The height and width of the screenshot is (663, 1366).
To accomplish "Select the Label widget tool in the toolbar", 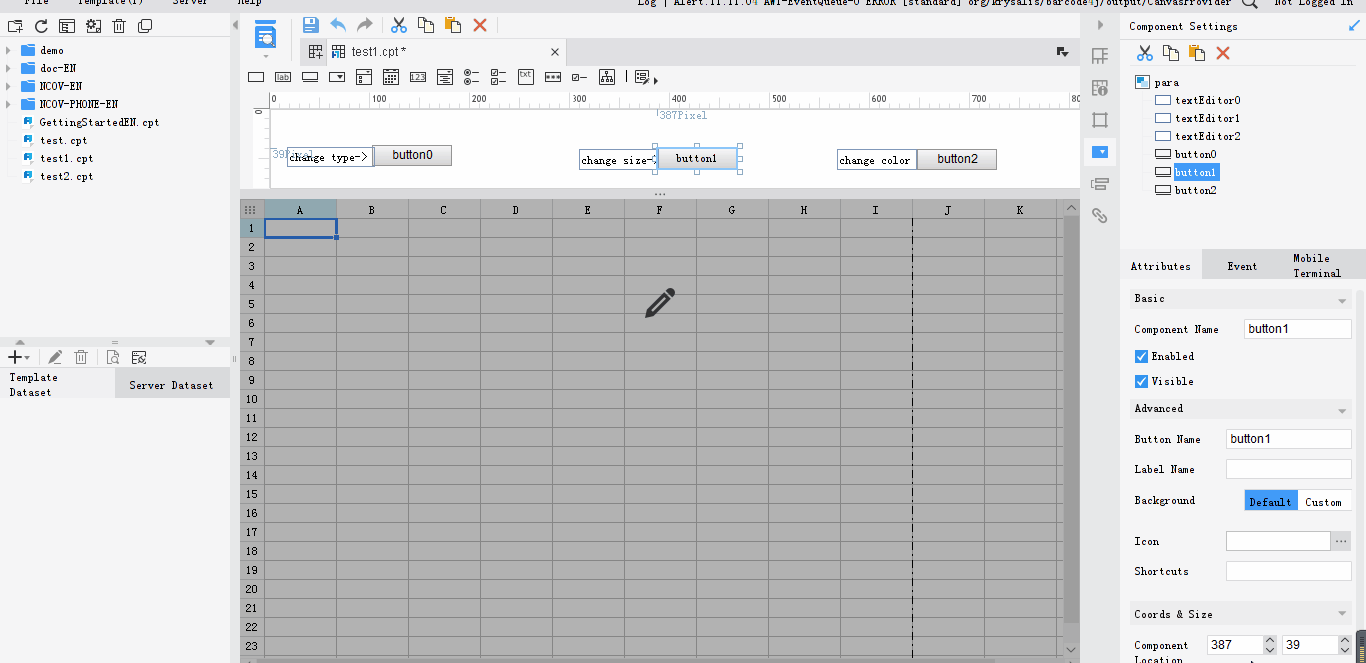I will (x=283, y=77).
